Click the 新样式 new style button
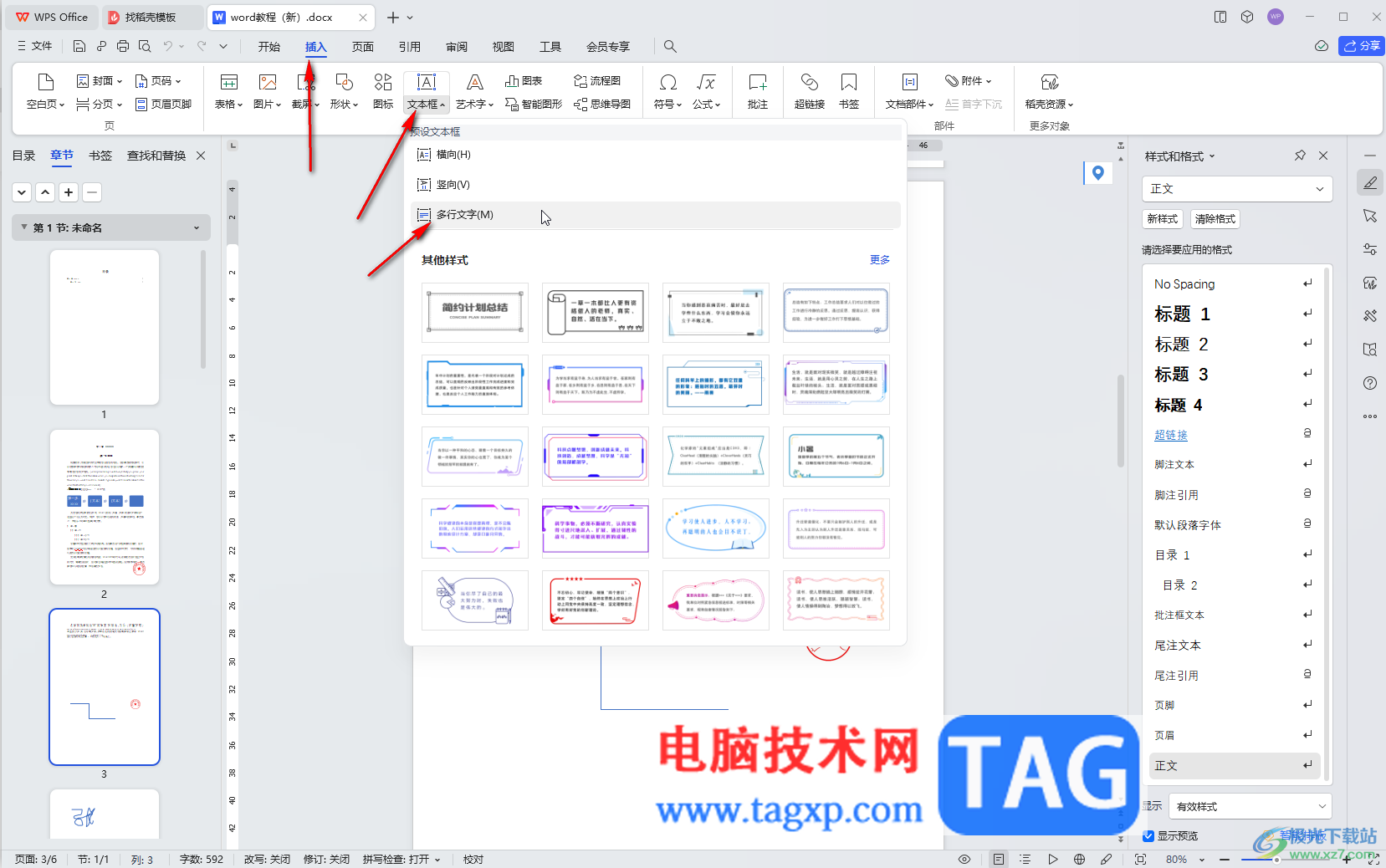This screenshot has width=1386, height=868. [1163, 219]
